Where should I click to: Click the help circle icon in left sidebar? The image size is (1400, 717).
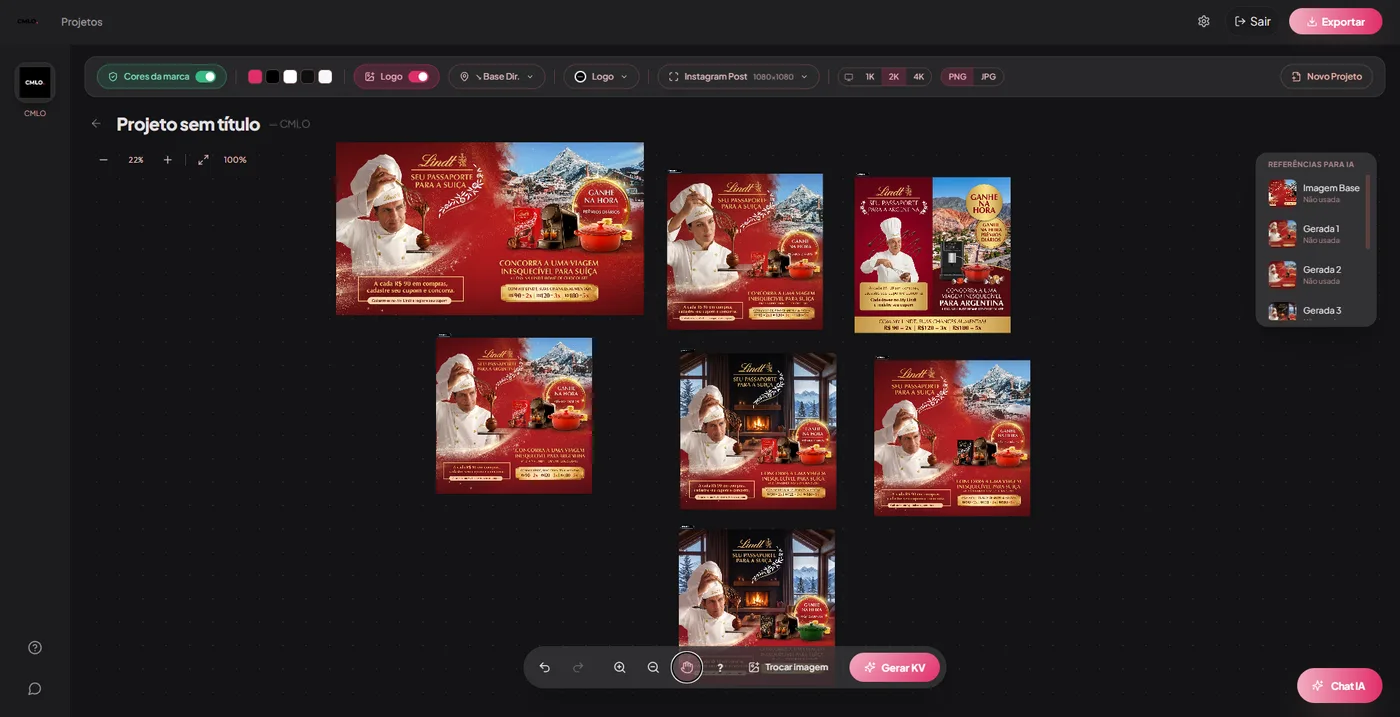[x=35, y=647]
